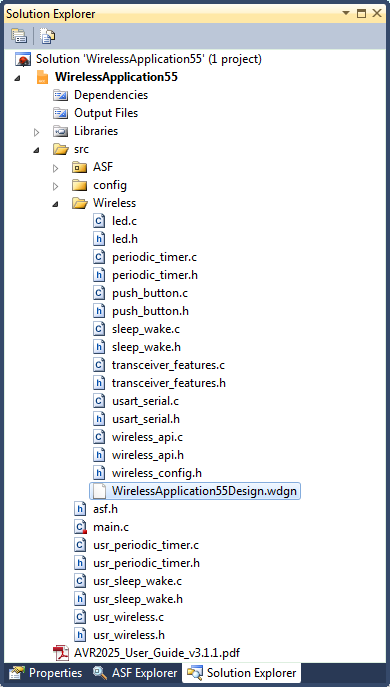Select usr_wireless.c file
Image resolution: width=390 pixels, height=687 pixels.
point(128,617)
